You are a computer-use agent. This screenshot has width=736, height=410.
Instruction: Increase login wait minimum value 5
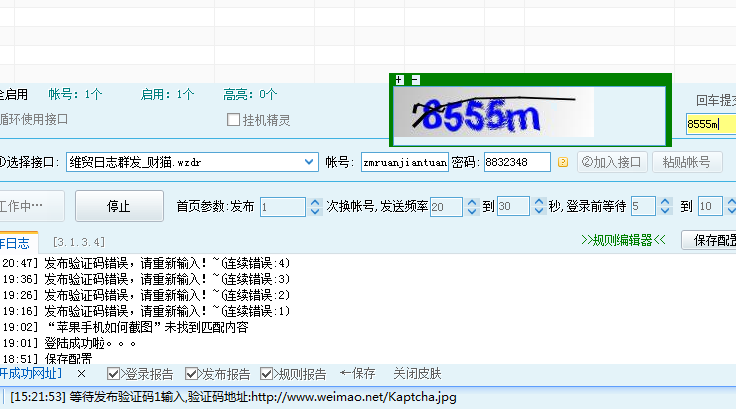665,202
